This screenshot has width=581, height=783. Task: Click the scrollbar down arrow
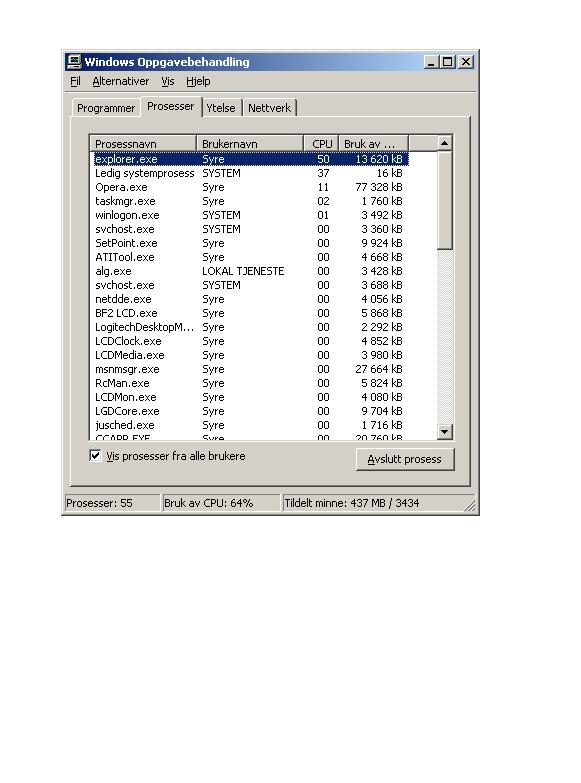coord(444,431)
